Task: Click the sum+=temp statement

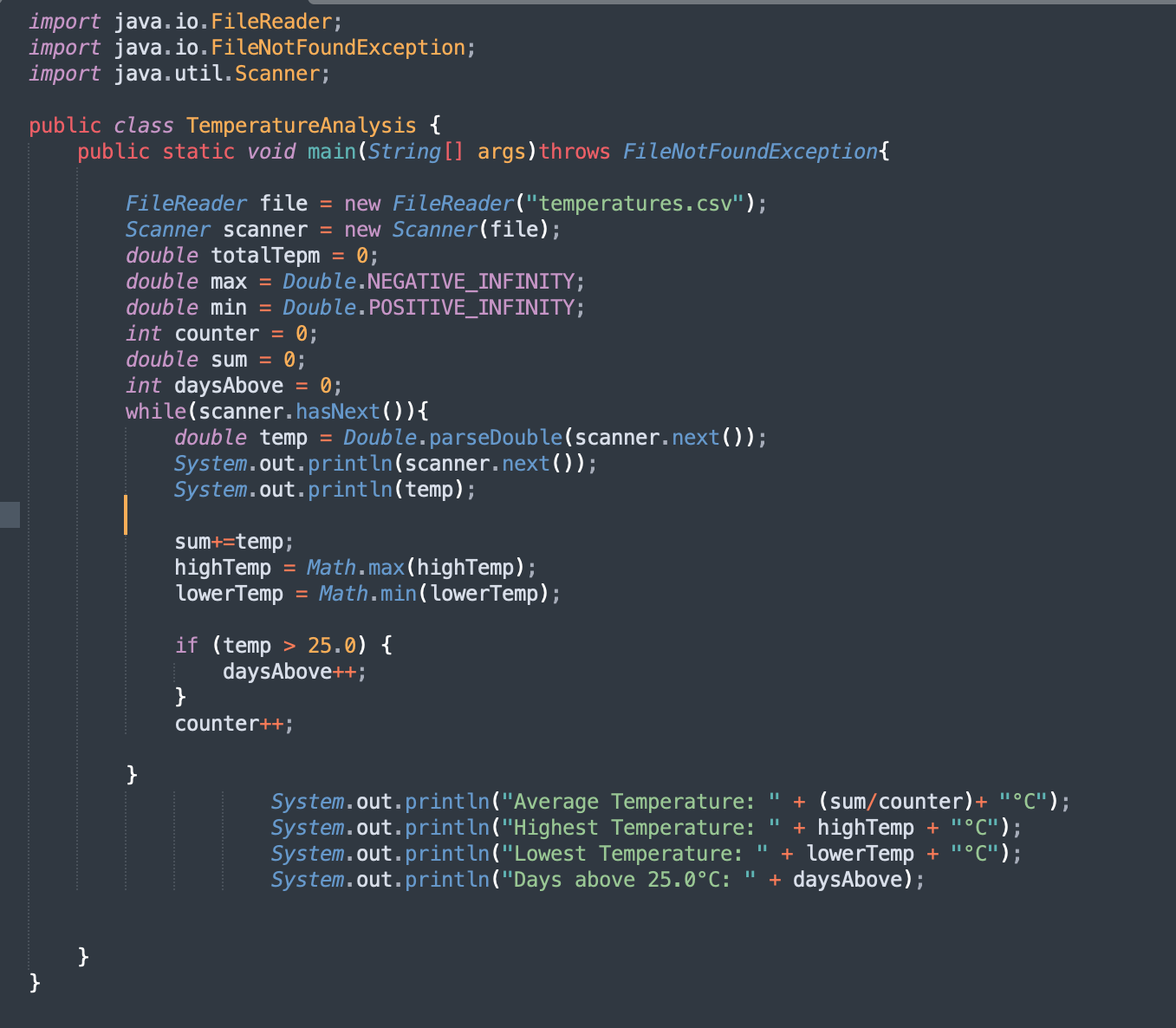Action: [x=234, y=542]
